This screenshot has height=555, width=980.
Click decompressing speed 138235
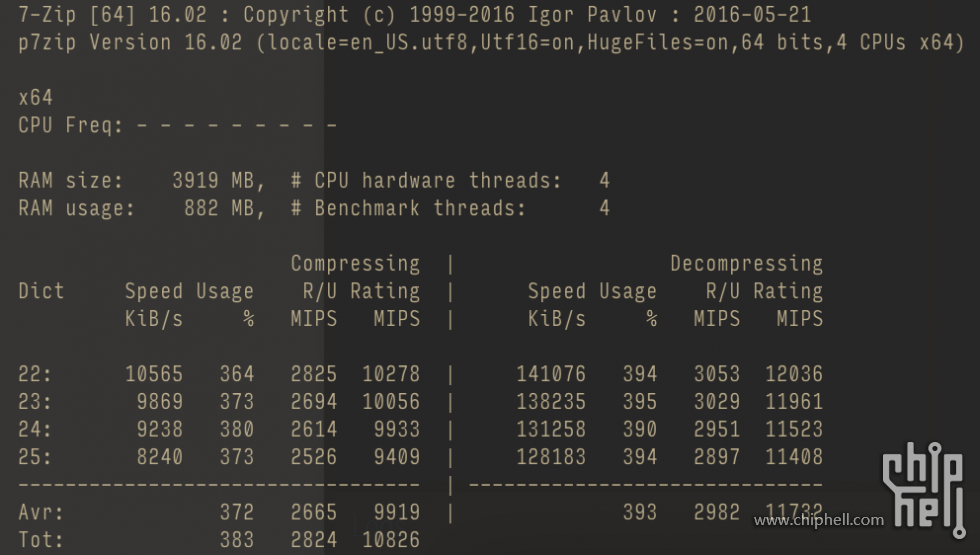coord(551,401)
